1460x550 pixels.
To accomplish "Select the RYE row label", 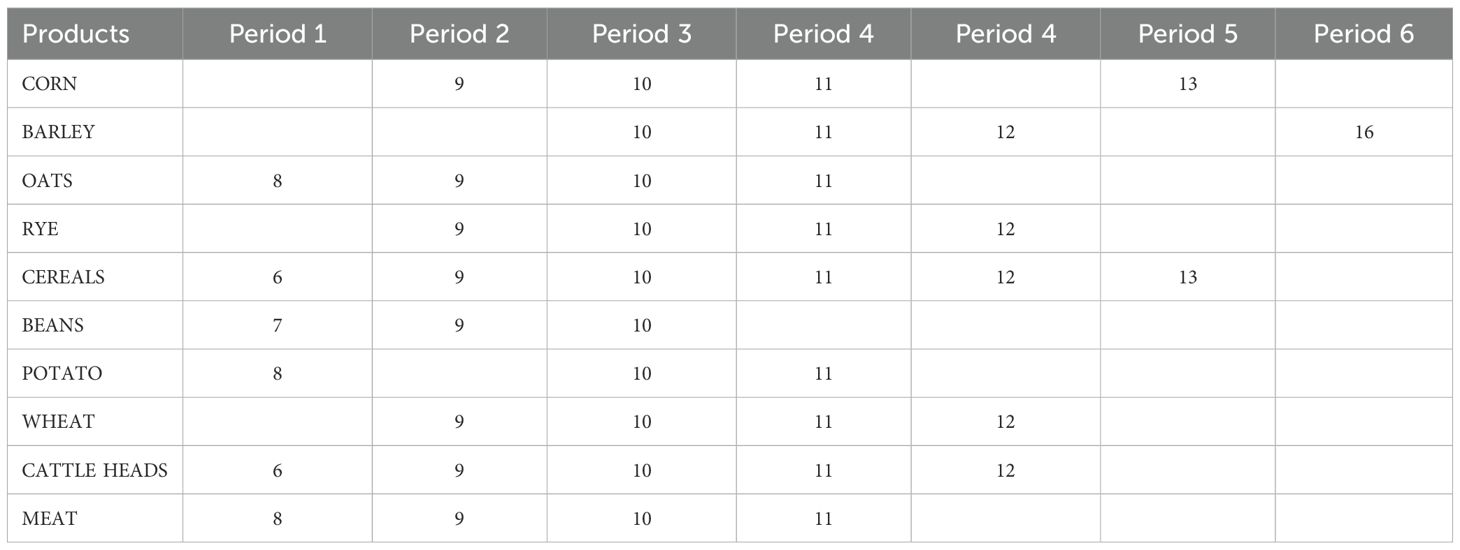I will 40,229.
